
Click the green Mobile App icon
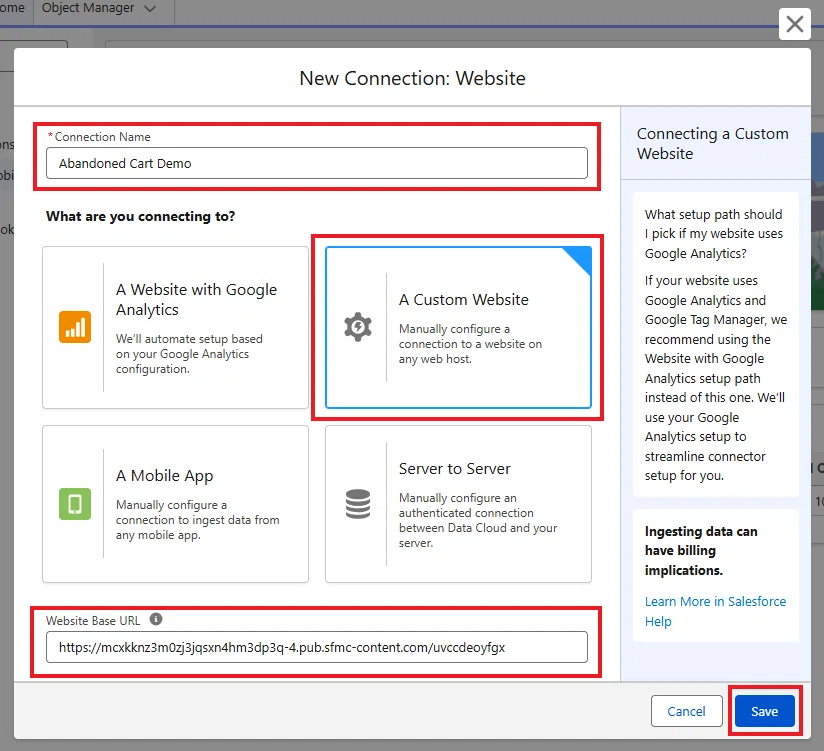75,504
